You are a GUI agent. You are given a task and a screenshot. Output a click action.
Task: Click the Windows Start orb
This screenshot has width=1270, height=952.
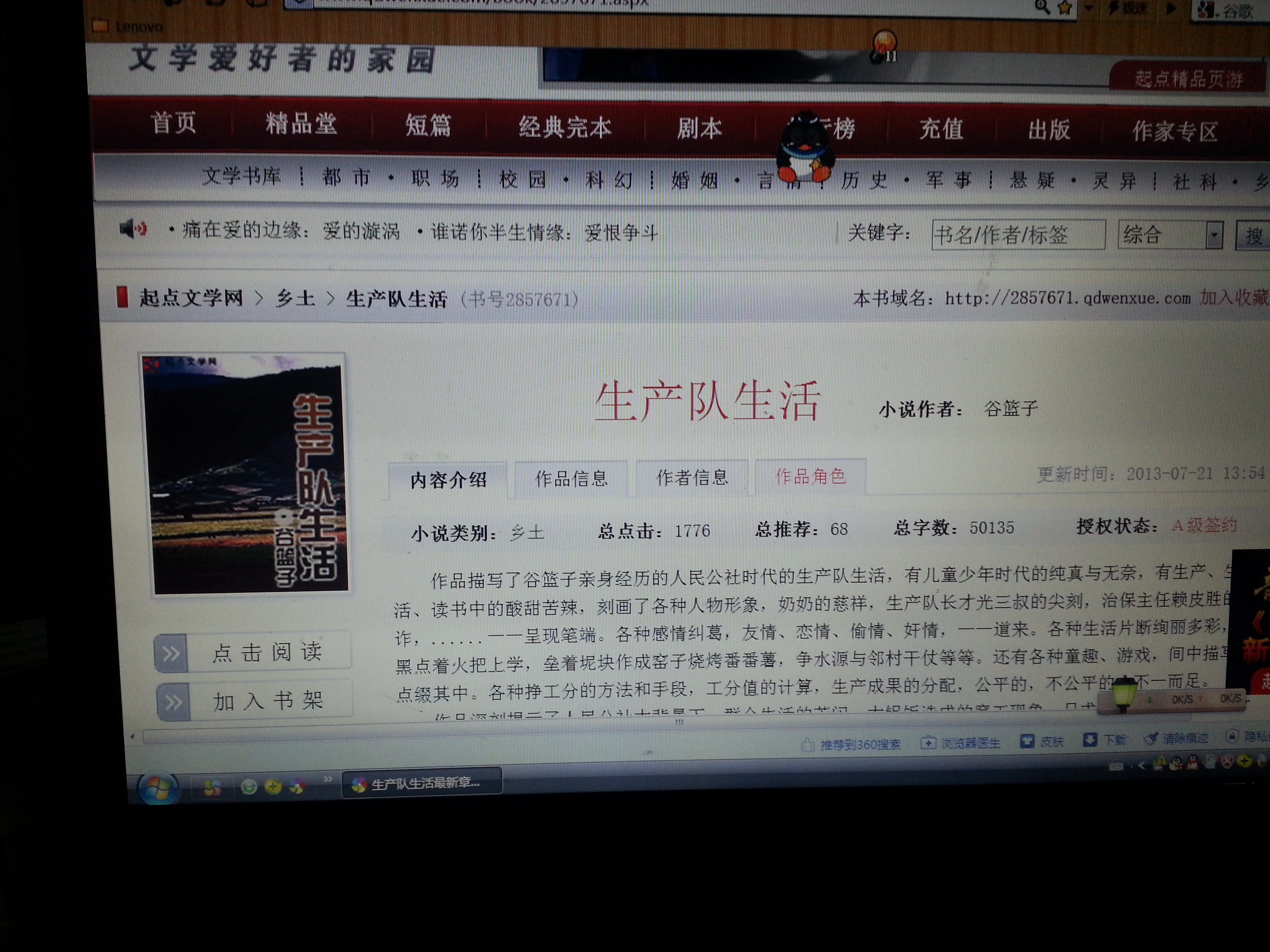(158, 788)
